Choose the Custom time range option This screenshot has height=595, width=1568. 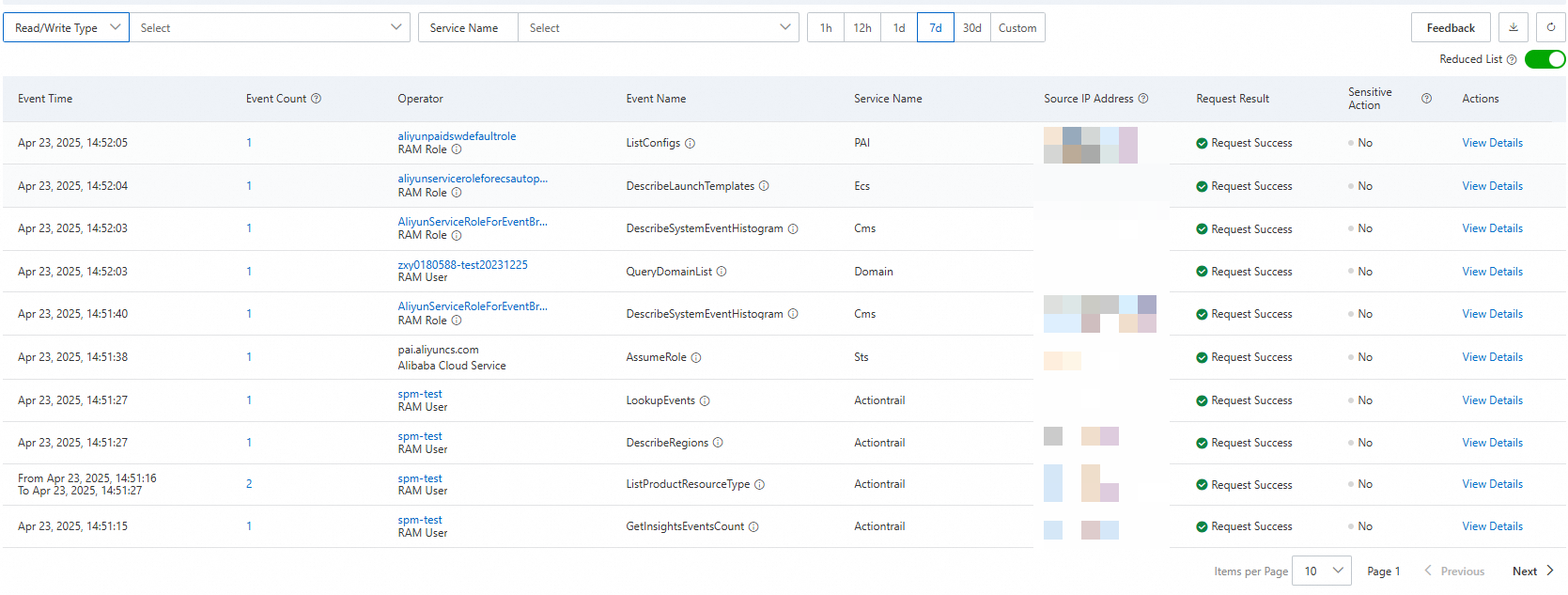[1017, 28]
